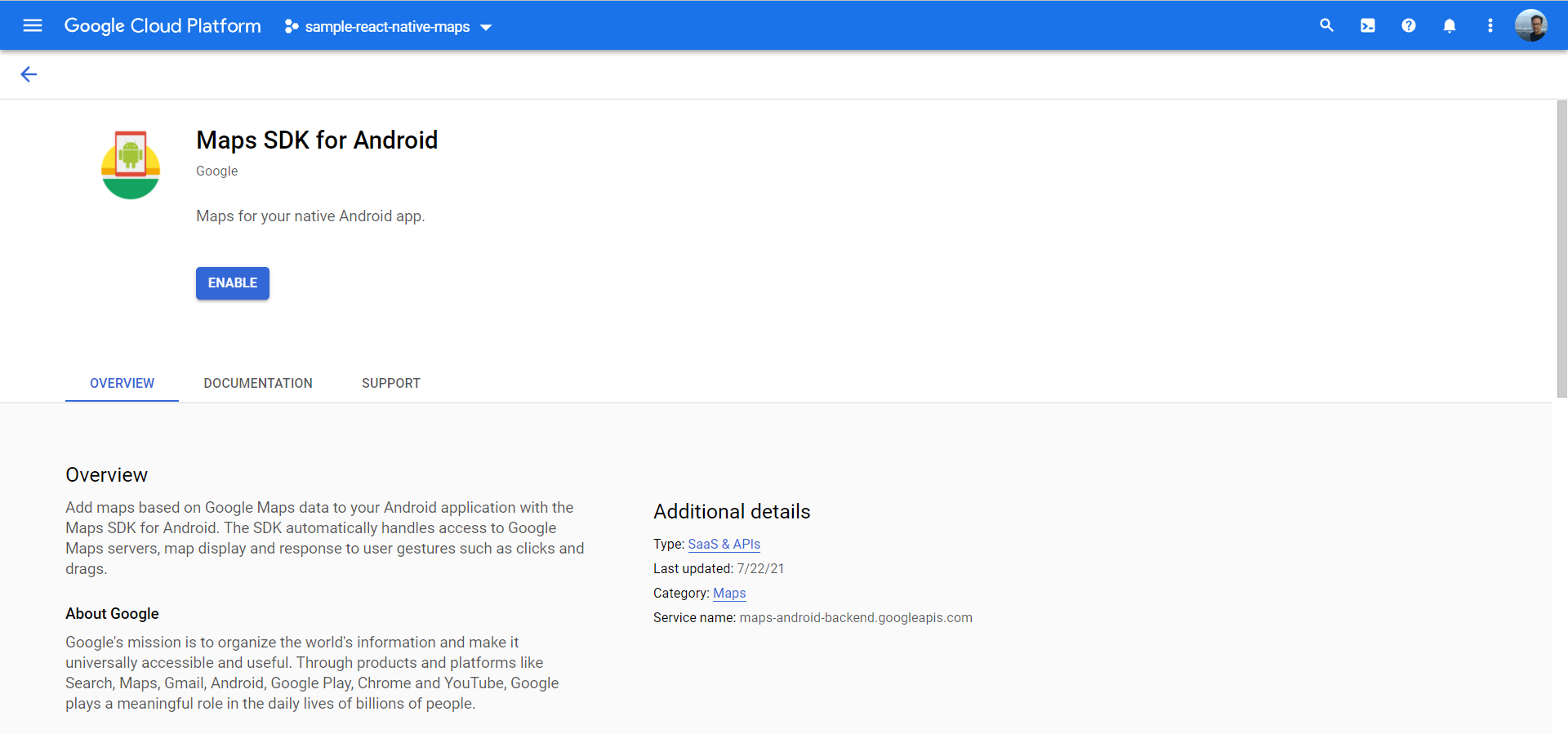Click the Maps SDK for Android logo
The image size is (1568, 734).
point(131,165)
